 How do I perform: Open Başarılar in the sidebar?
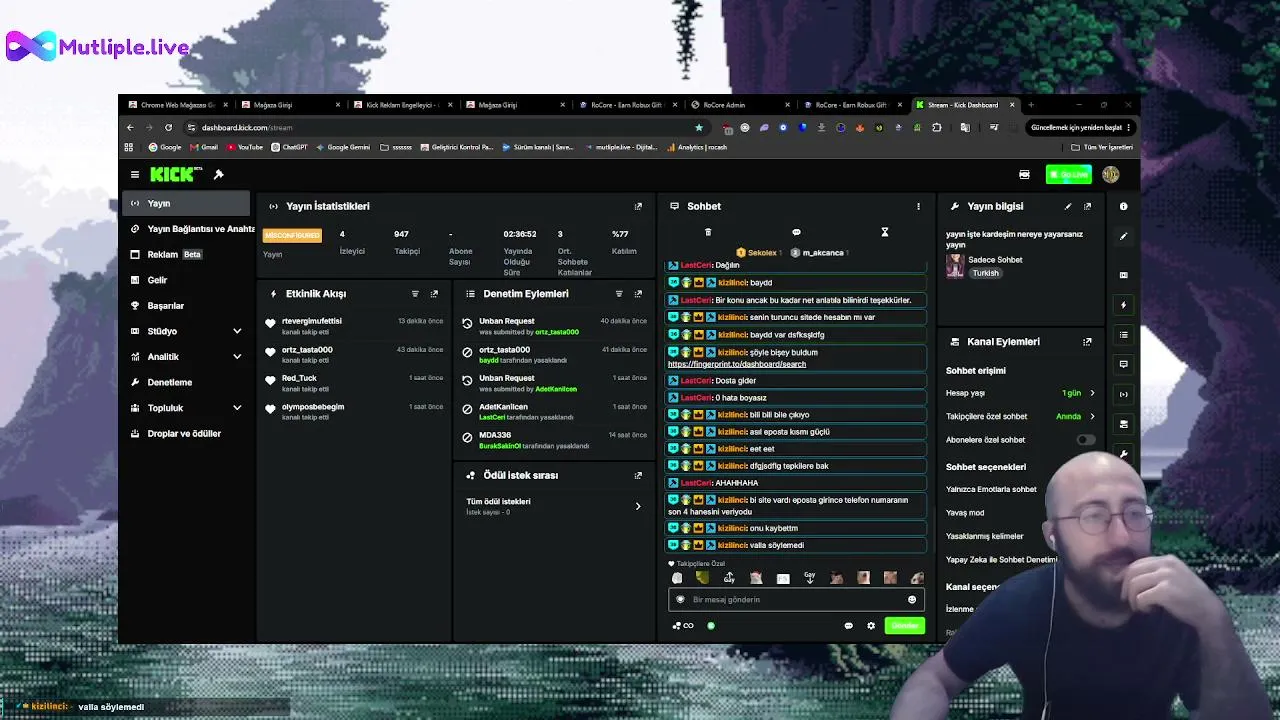(187, 306)
